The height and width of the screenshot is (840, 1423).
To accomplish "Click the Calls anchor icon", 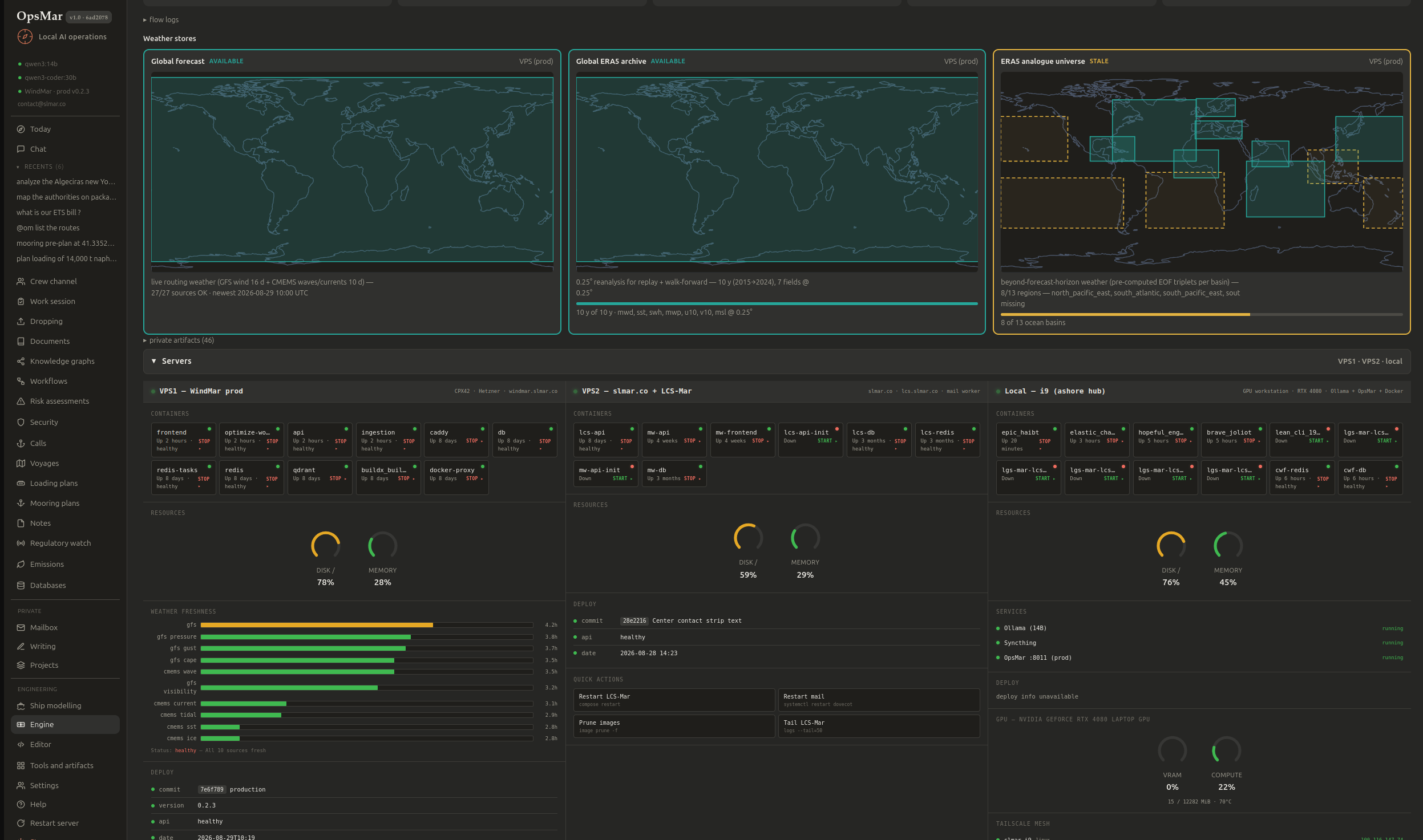I will point(21,444).
